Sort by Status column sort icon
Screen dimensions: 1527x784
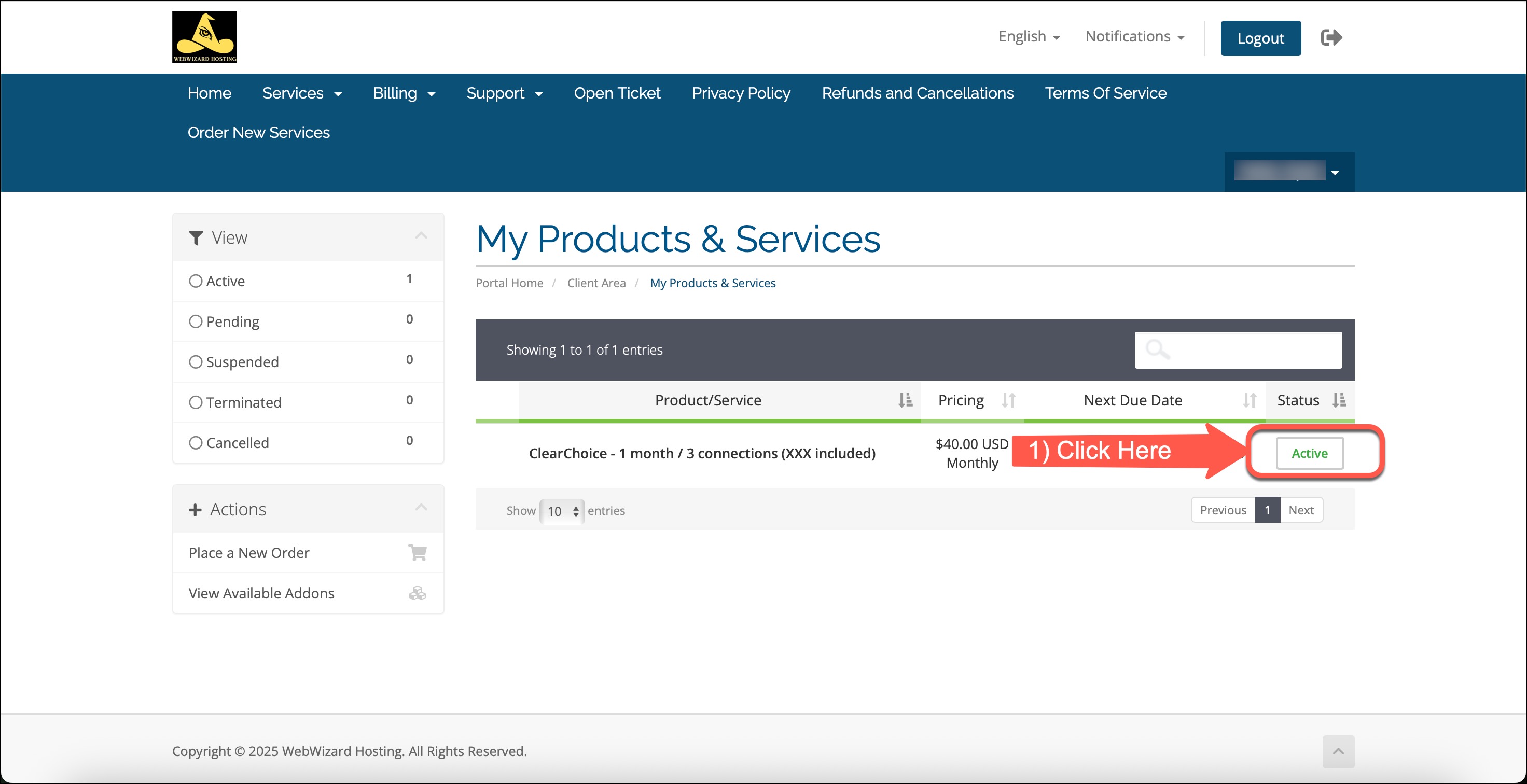(1339, 400)
